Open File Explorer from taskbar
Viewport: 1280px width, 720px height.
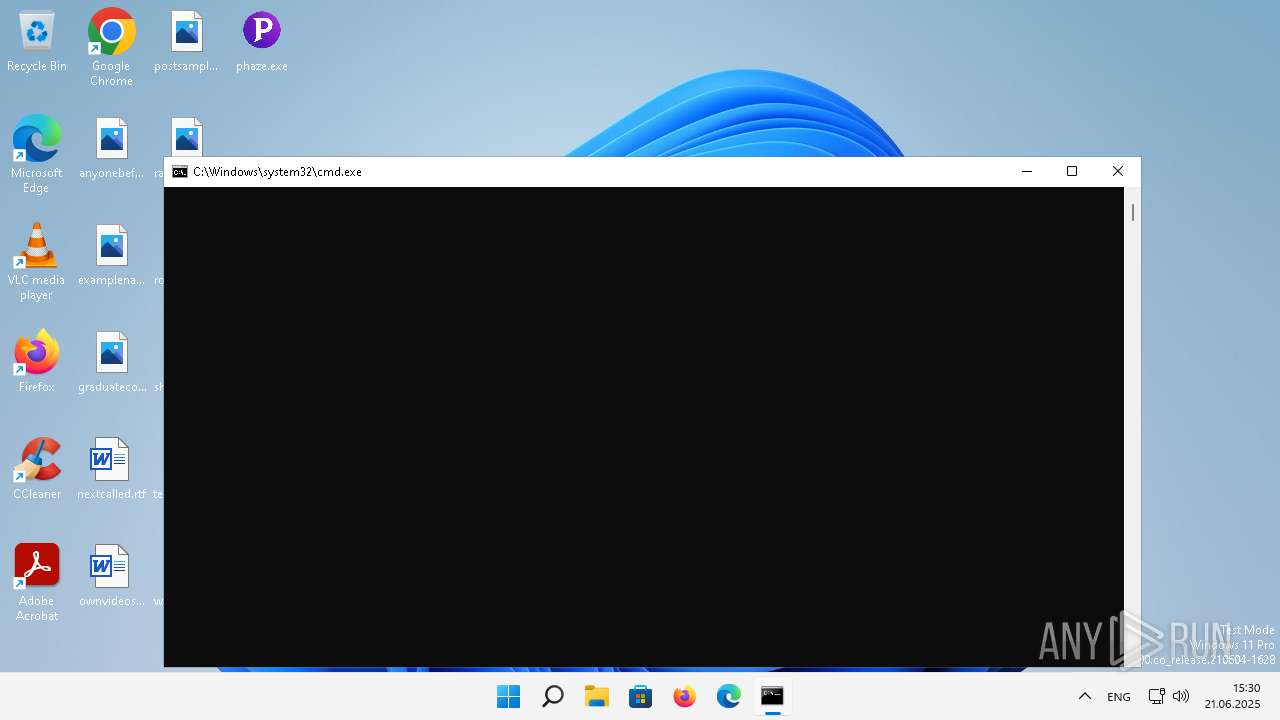coord(596,696)
